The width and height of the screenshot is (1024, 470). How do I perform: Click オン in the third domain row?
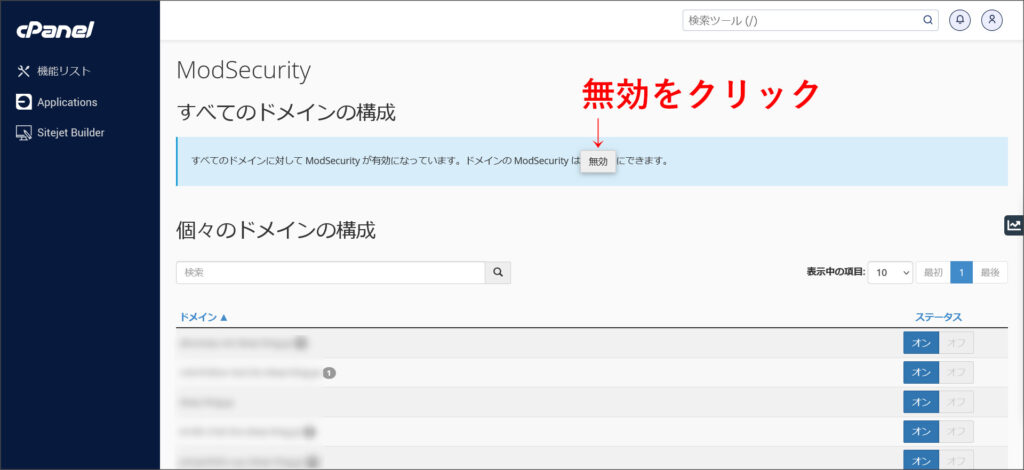[921, 401]
